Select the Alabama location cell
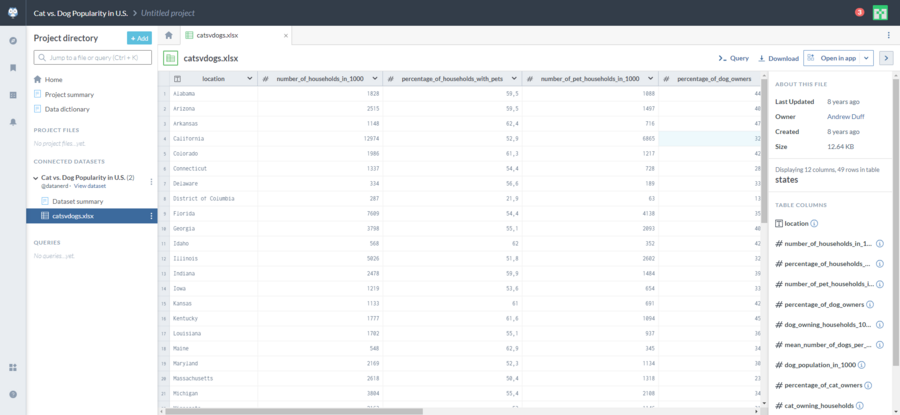The width and height of the screenshot is (900, 415). [214, 94]
